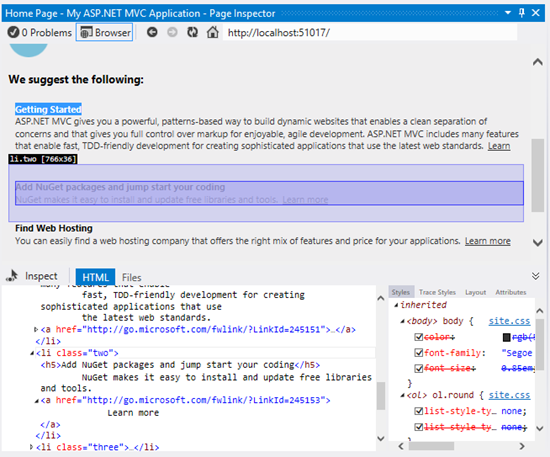Click the font-family "Segoe value
The image size is (550, 457).
517,353
